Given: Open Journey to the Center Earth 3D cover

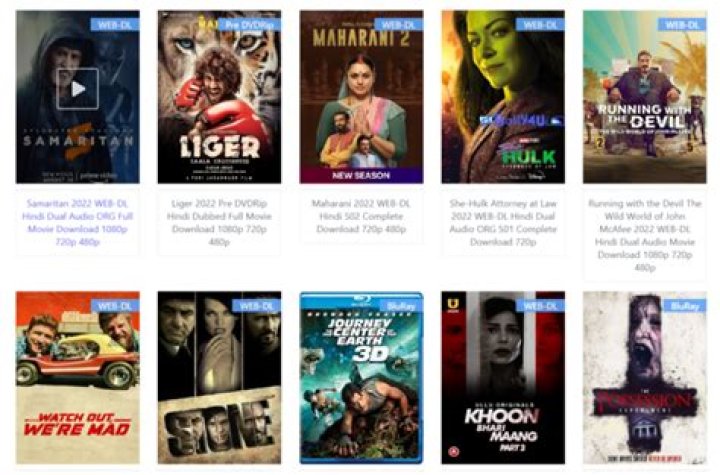Looking at the screenshot, I should coord(361,378).
